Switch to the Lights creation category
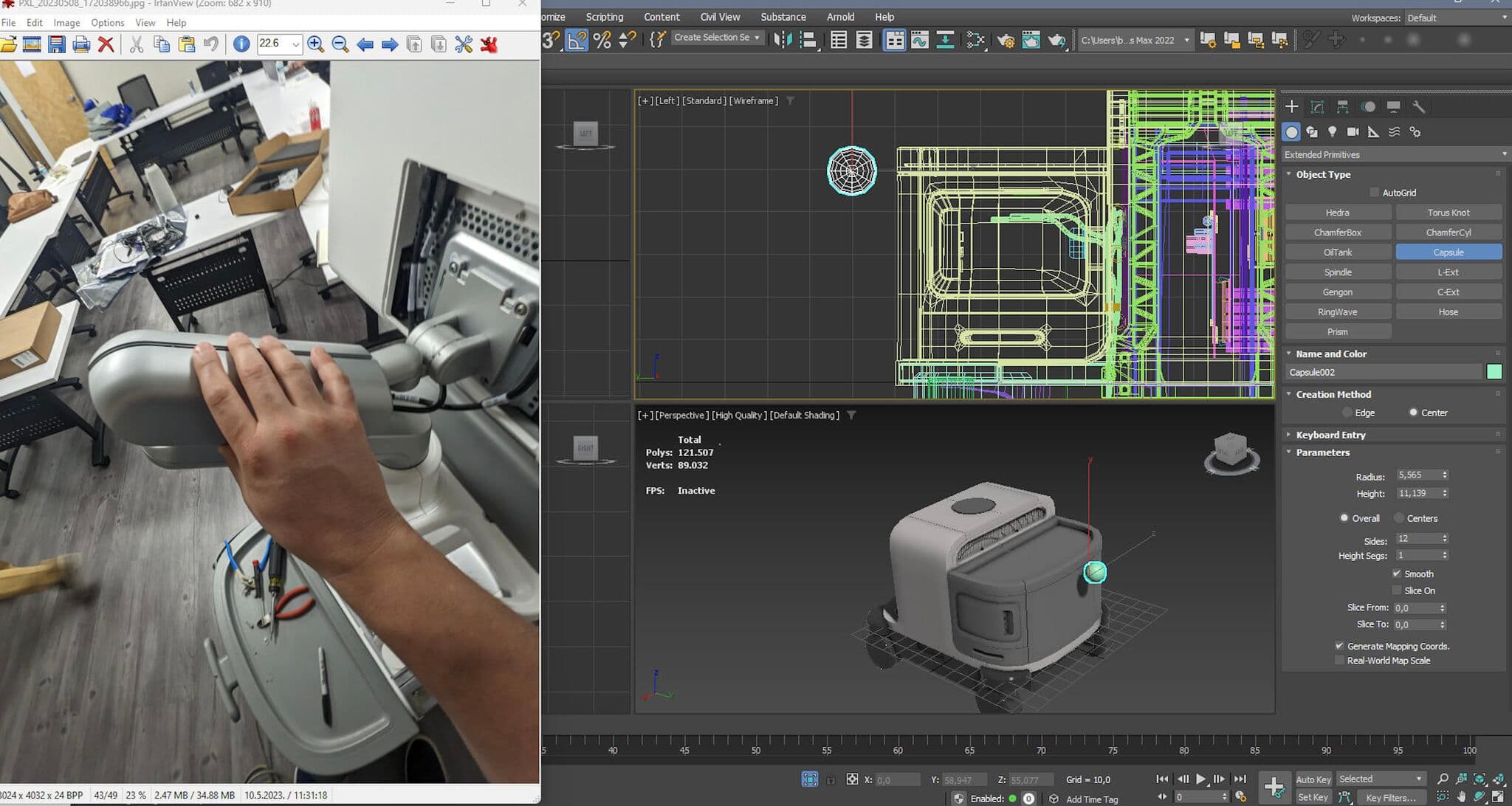Screen dimensions: 1512x806 [1332, 132]
